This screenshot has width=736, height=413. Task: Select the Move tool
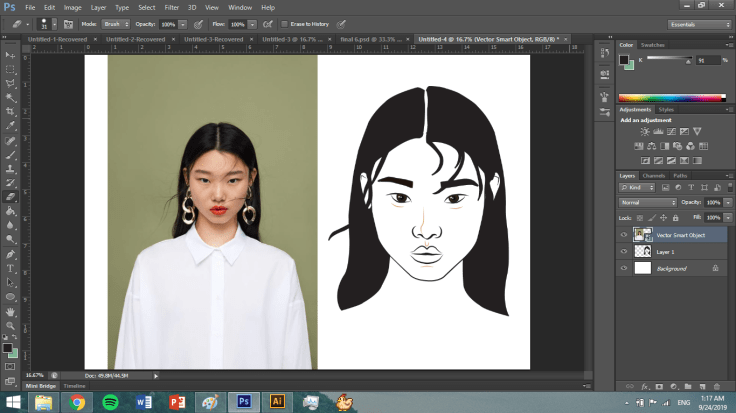click(x=11, y=54)
